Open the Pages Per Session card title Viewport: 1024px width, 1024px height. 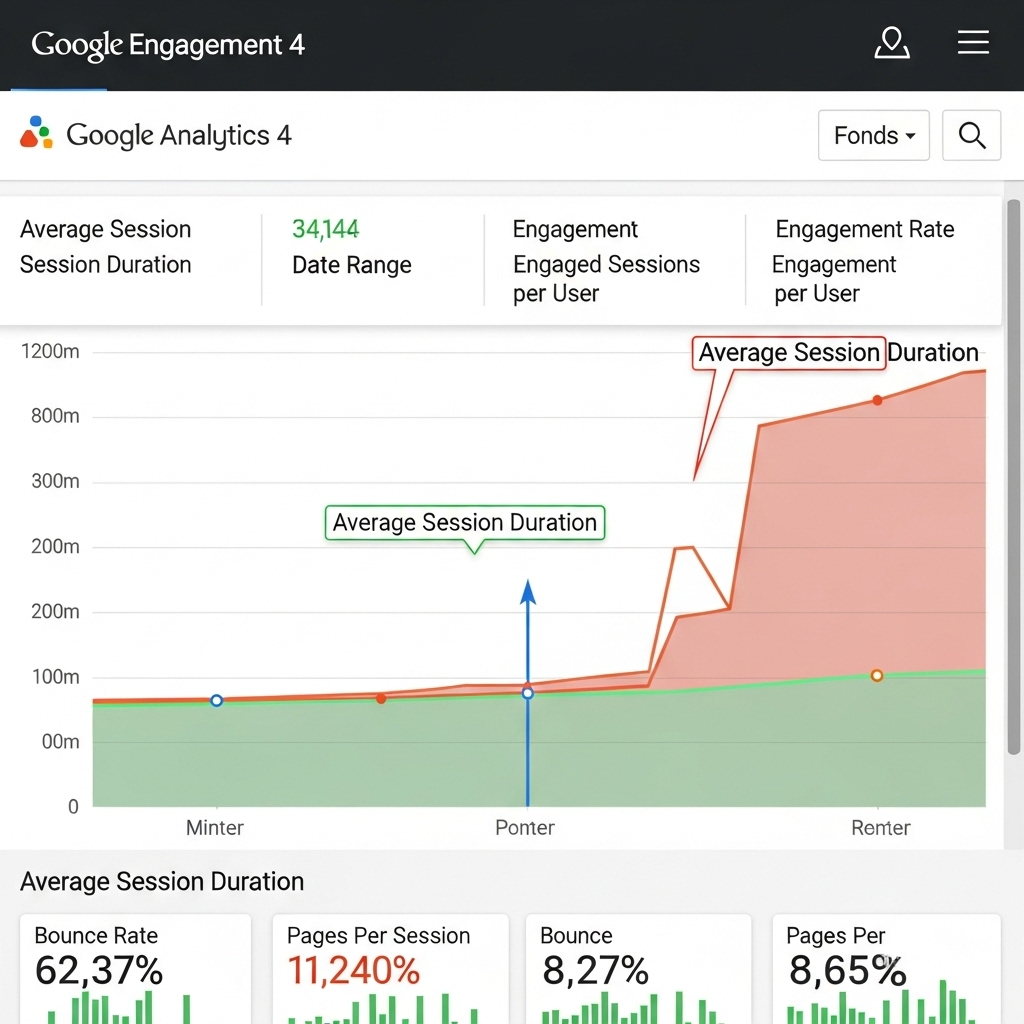pyautogui.click(x=378, y=936)
